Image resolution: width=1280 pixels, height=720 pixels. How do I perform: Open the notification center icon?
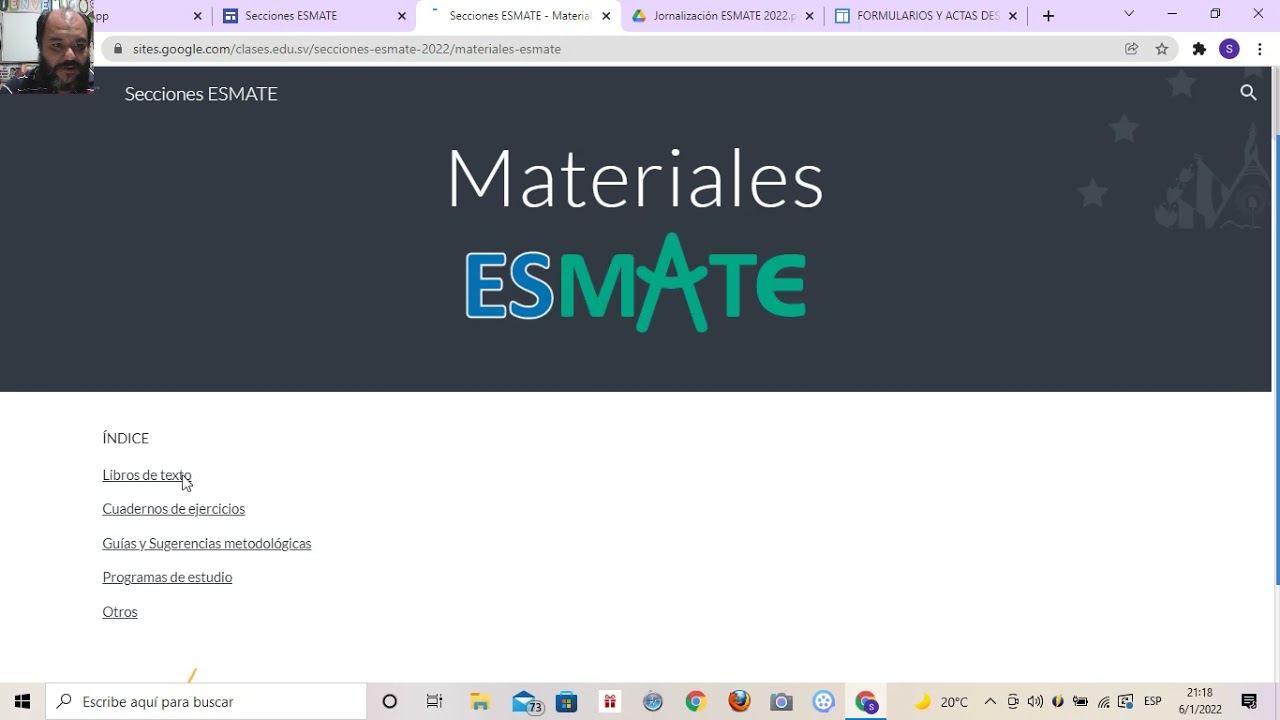(1249, 701)
